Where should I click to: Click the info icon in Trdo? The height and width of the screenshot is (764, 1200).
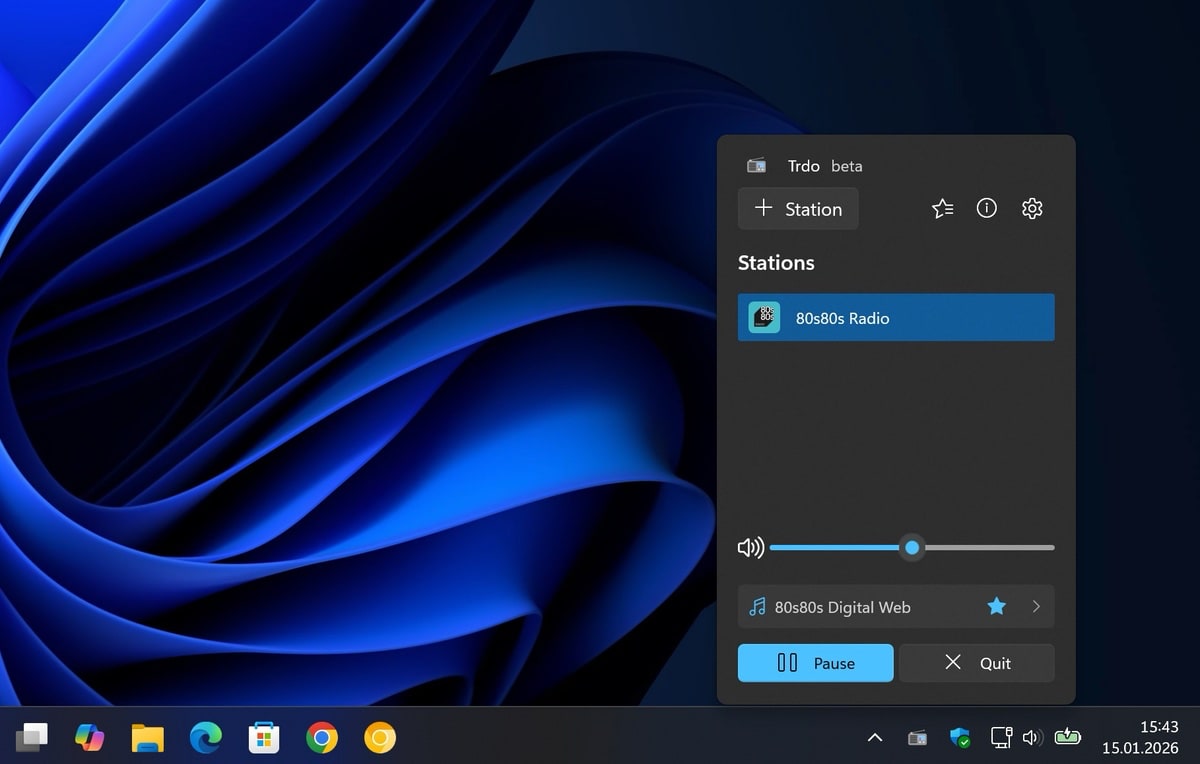coord(986,208)
